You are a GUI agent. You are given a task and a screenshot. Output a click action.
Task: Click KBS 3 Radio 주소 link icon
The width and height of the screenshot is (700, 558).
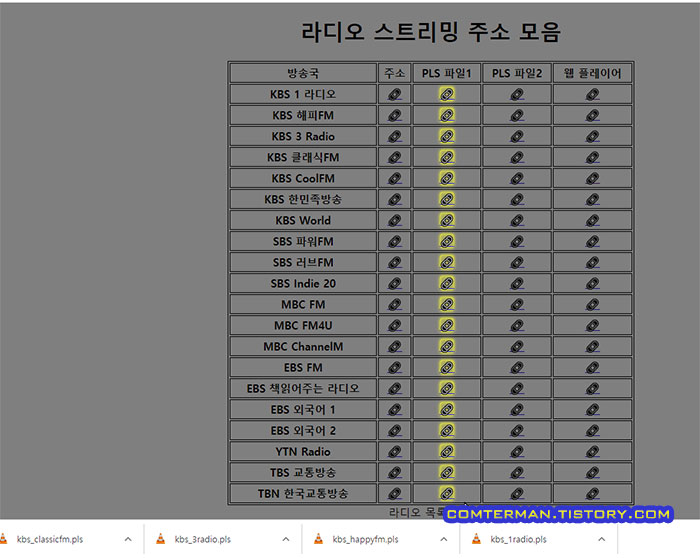[x=395, y=137]
